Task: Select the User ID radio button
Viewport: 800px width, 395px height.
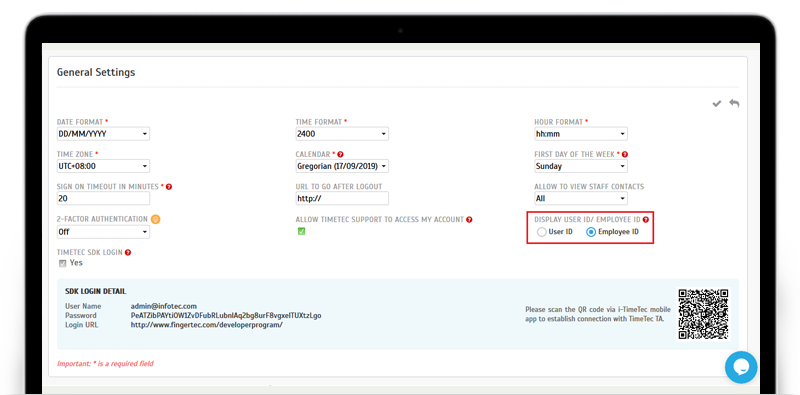Action: pyautogui.click(x=541, y=232)
